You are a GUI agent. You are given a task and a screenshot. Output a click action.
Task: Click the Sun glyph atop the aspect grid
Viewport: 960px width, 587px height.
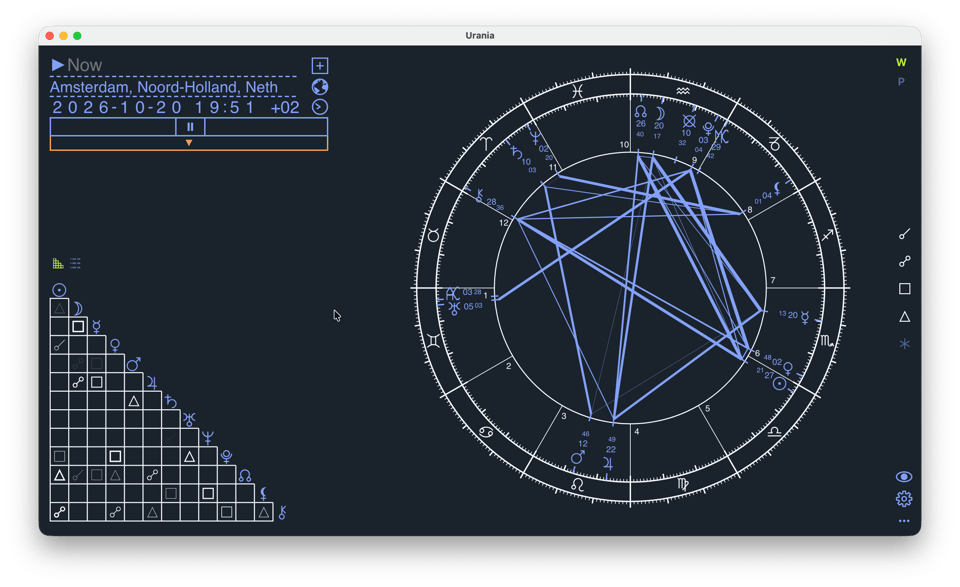coord(59,290)
